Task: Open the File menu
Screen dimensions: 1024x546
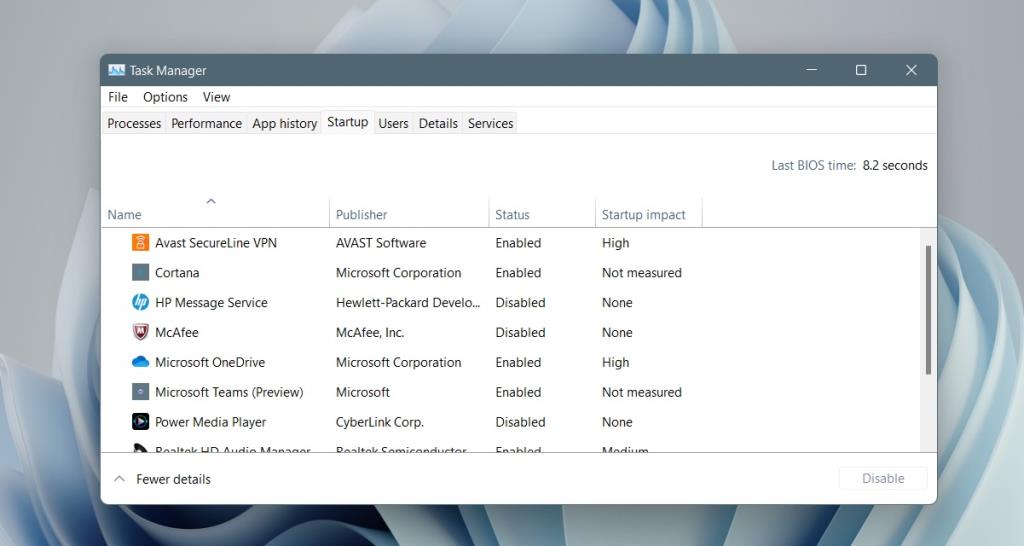Action: [118, 97]
